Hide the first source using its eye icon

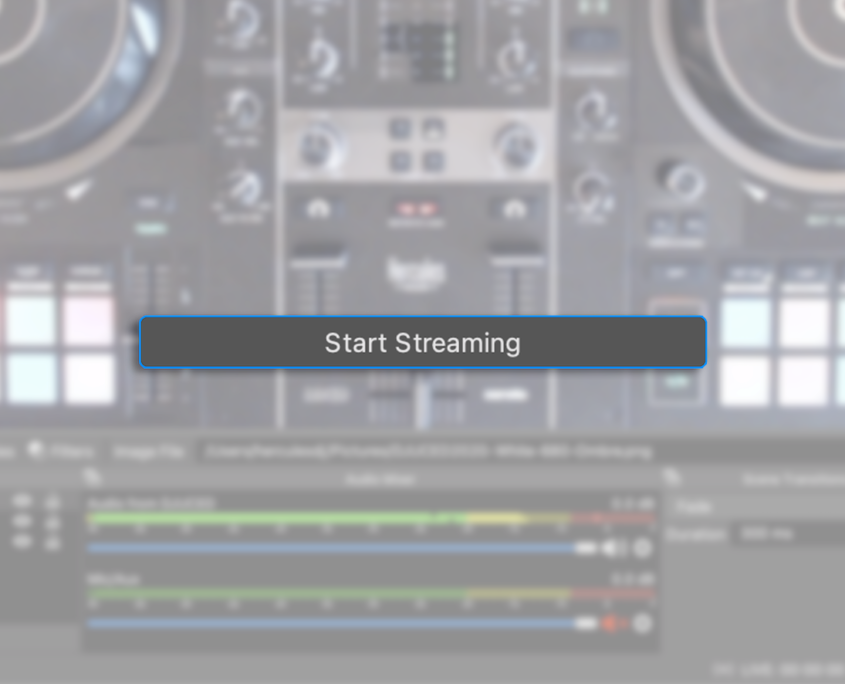pos(22,500)
